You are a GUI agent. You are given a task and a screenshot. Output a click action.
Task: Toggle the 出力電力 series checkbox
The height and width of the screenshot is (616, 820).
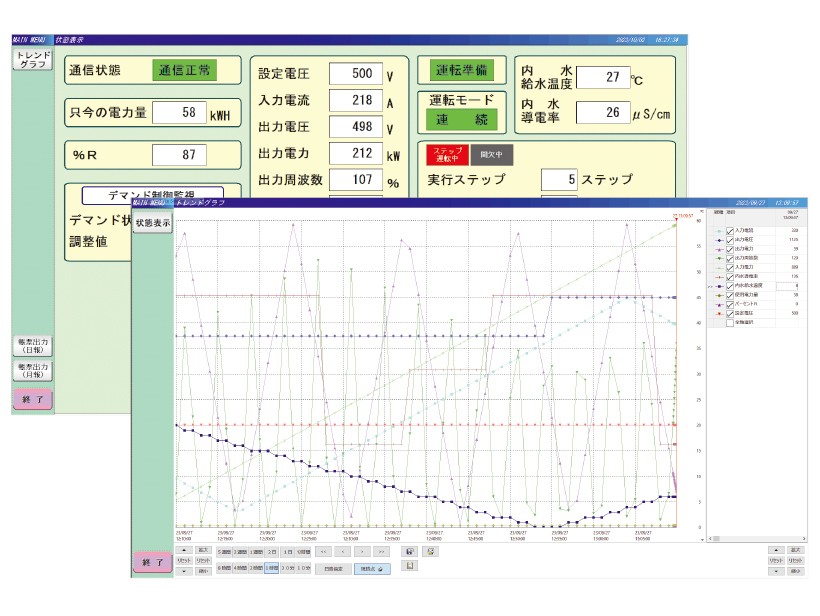point(730,249)
